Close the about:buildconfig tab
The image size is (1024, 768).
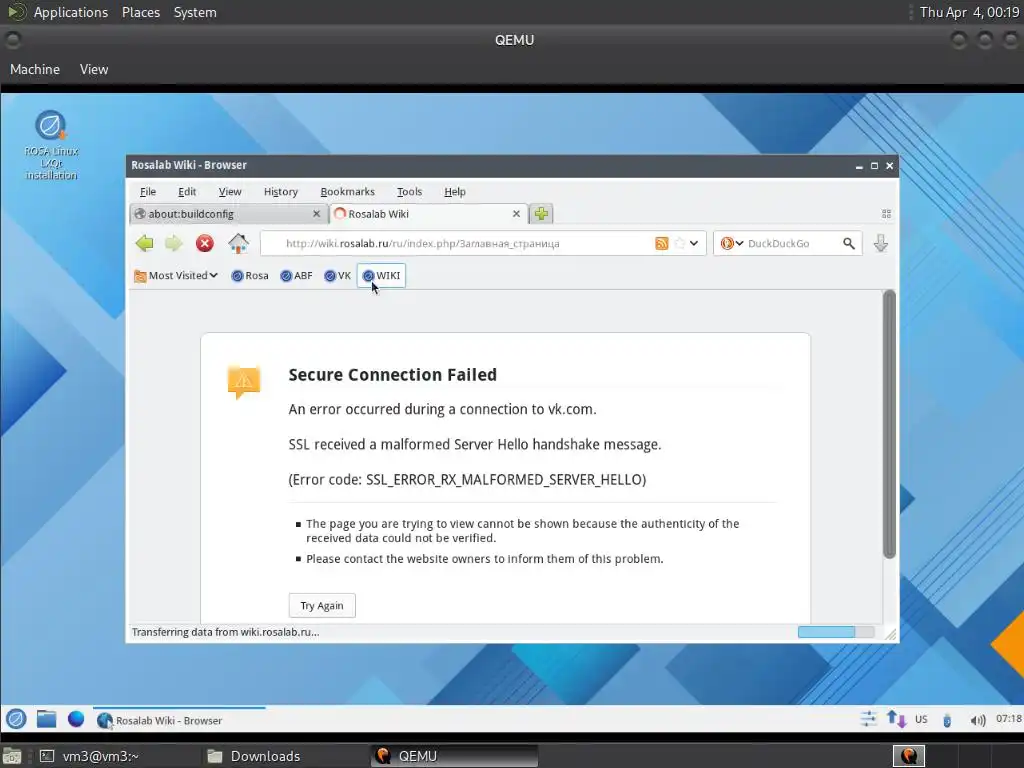(x=317, y=214)
